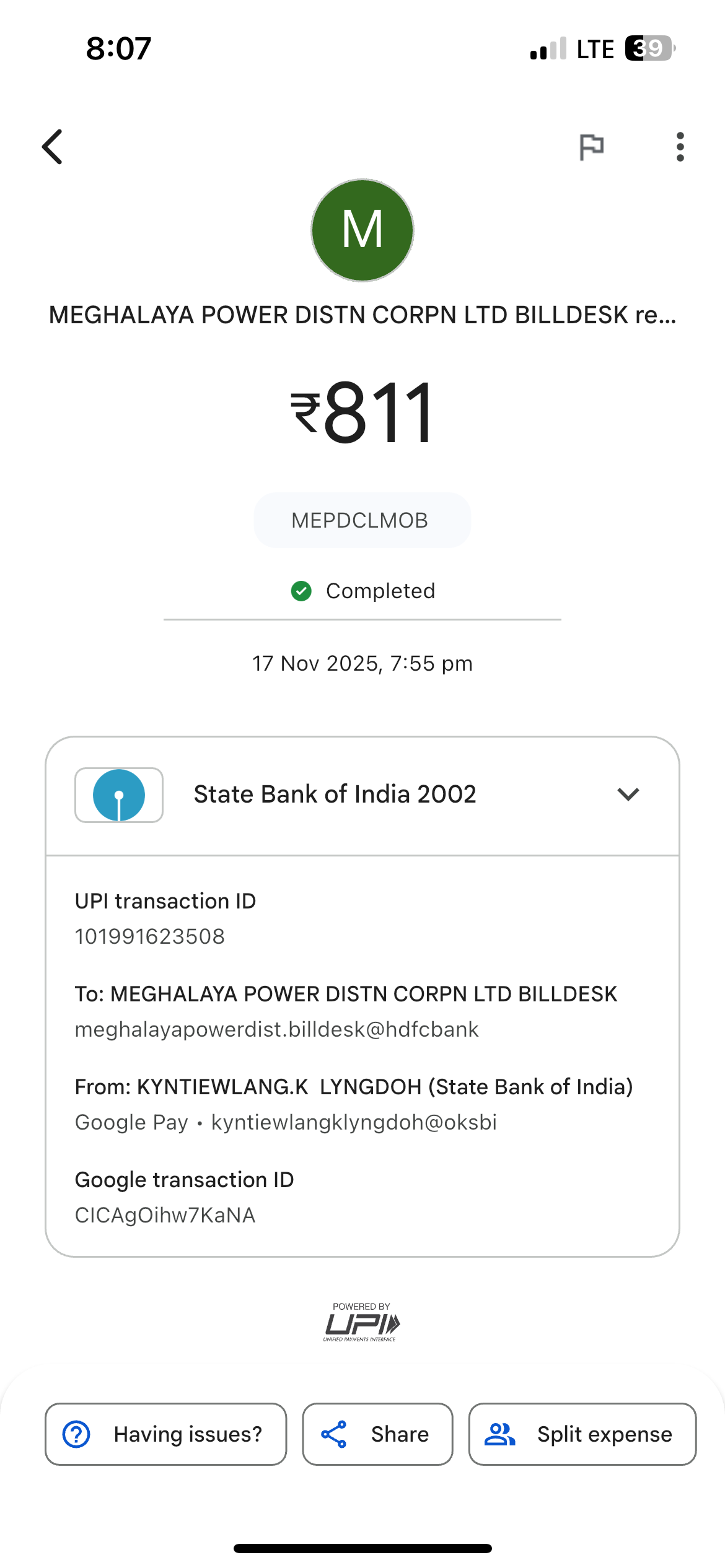
Task: Tap the UPI transaction ID number
Action: [150, 936]
